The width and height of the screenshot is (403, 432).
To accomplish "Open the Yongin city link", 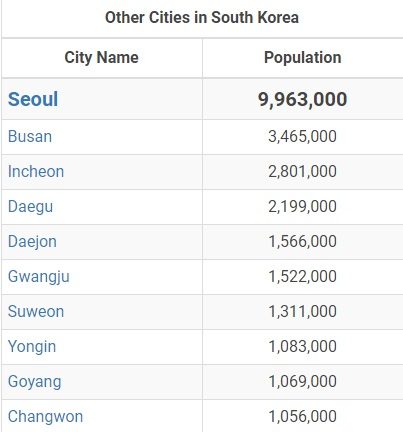I will (x=32, y=347).
